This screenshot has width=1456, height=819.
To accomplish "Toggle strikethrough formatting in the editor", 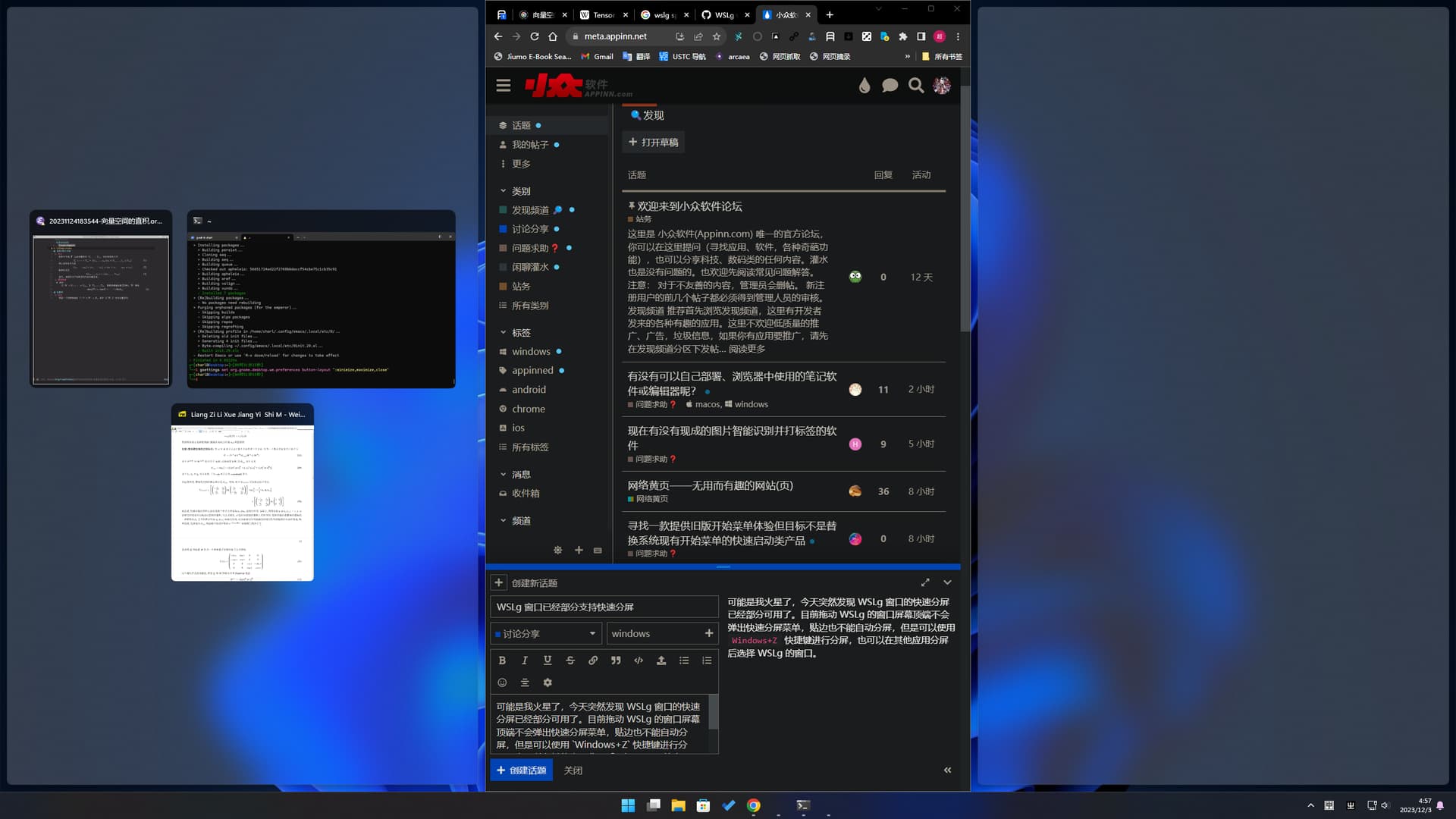I will (570, 661).
